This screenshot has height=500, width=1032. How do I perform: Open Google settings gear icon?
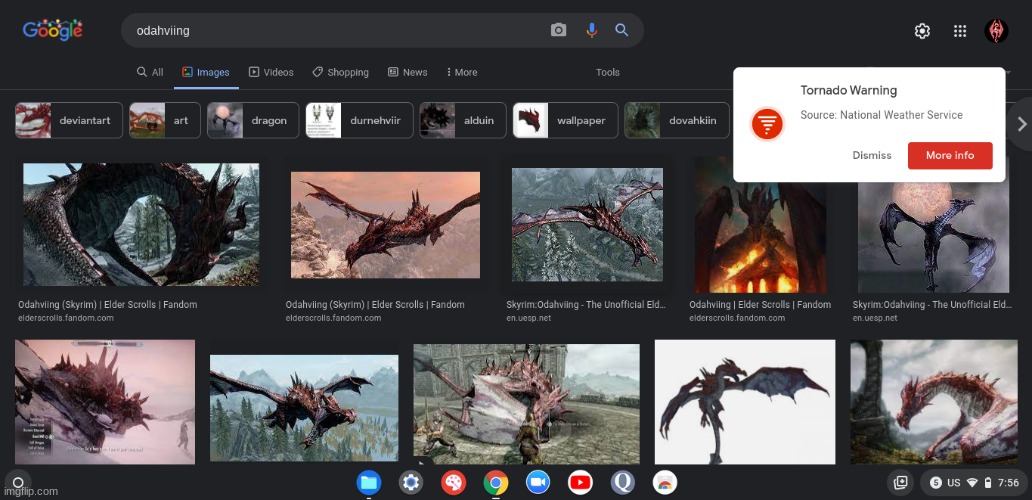tap(922, 31)
